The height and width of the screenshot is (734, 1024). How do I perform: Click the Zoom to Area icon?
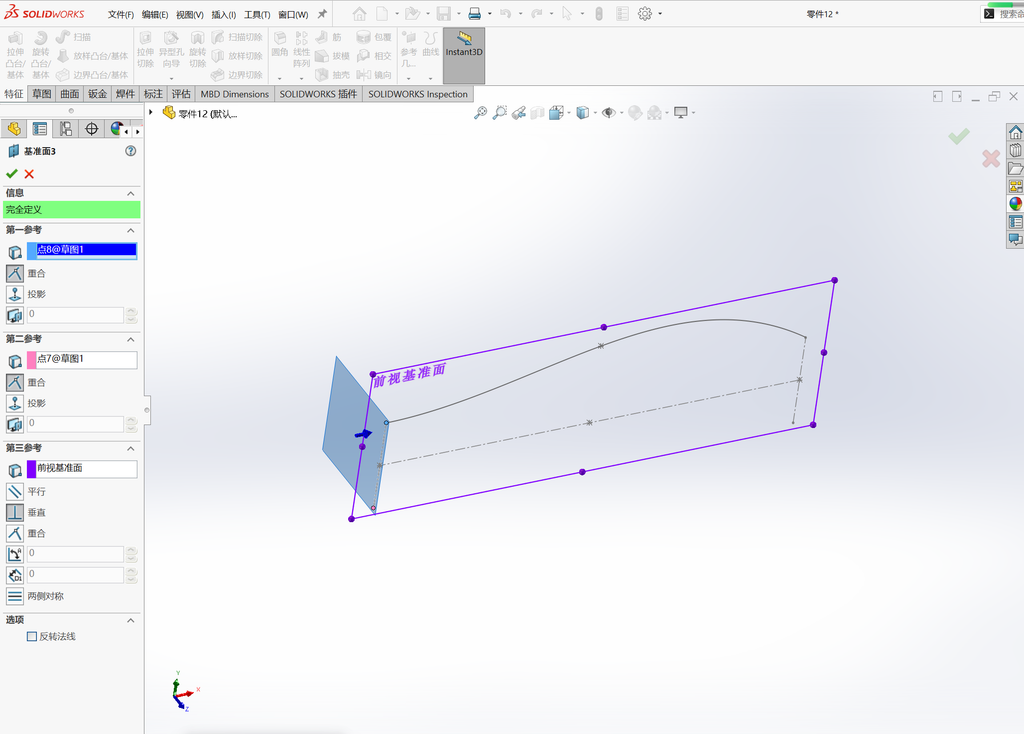500,113
